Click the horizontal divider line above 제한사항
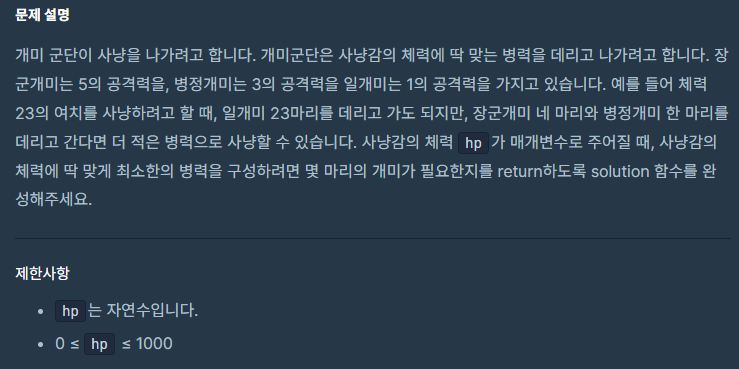 pyautogui.click(x=373, y=238)
